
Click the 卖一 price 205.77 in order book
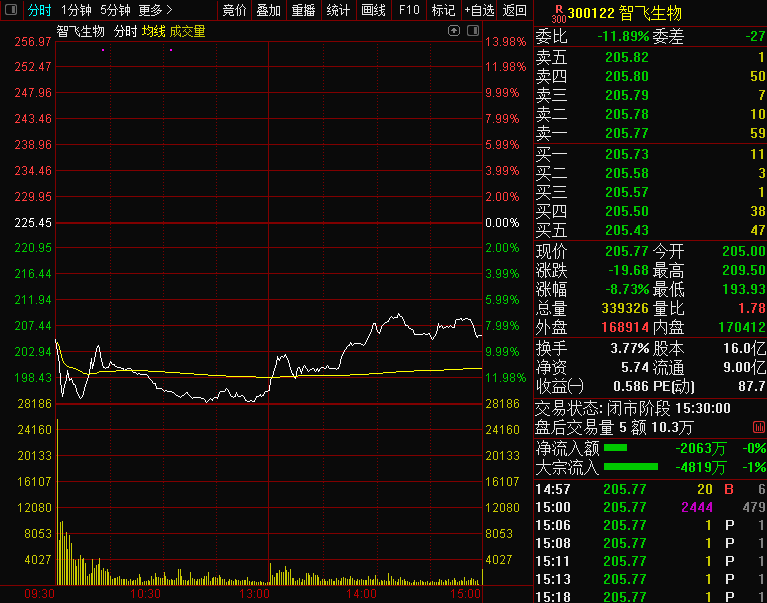(626, 133)
